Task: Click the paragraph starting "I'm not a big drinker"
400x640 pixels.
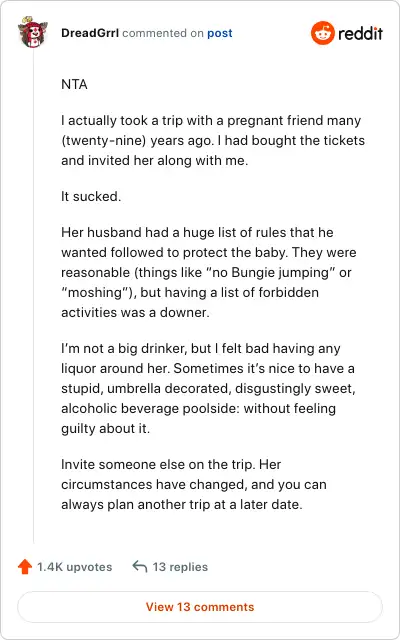Action: pyautogui.click(x=208, y=388)
